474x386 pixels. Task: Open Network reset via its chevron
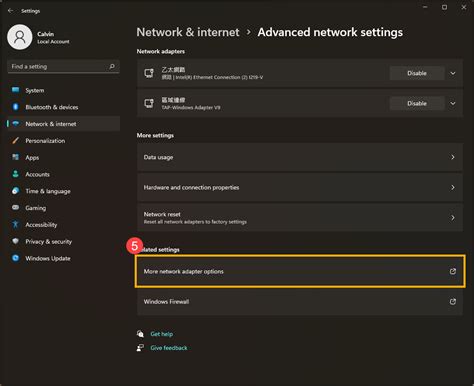453,218
